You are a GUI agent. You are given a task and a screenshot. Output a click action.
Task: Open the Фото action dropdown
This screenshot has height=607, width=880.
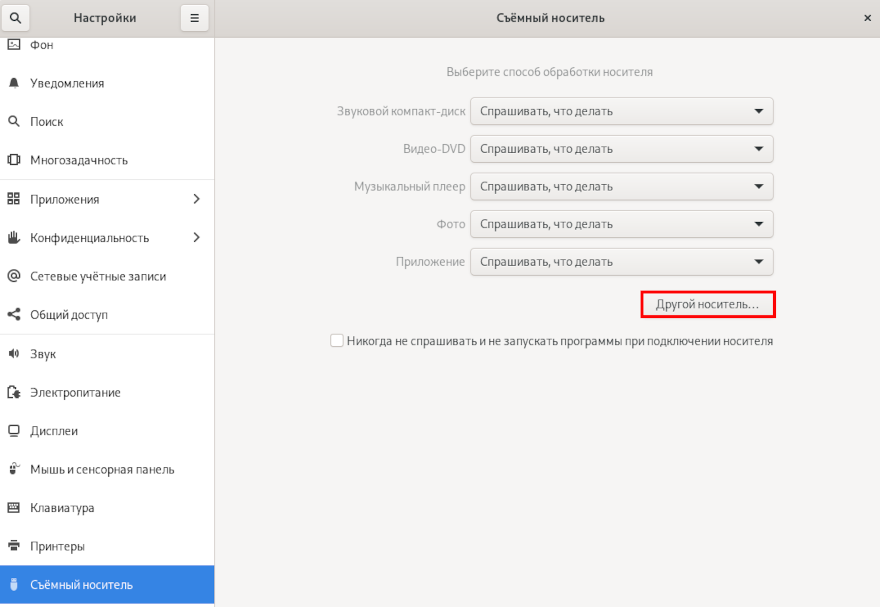tap(622, 224)
